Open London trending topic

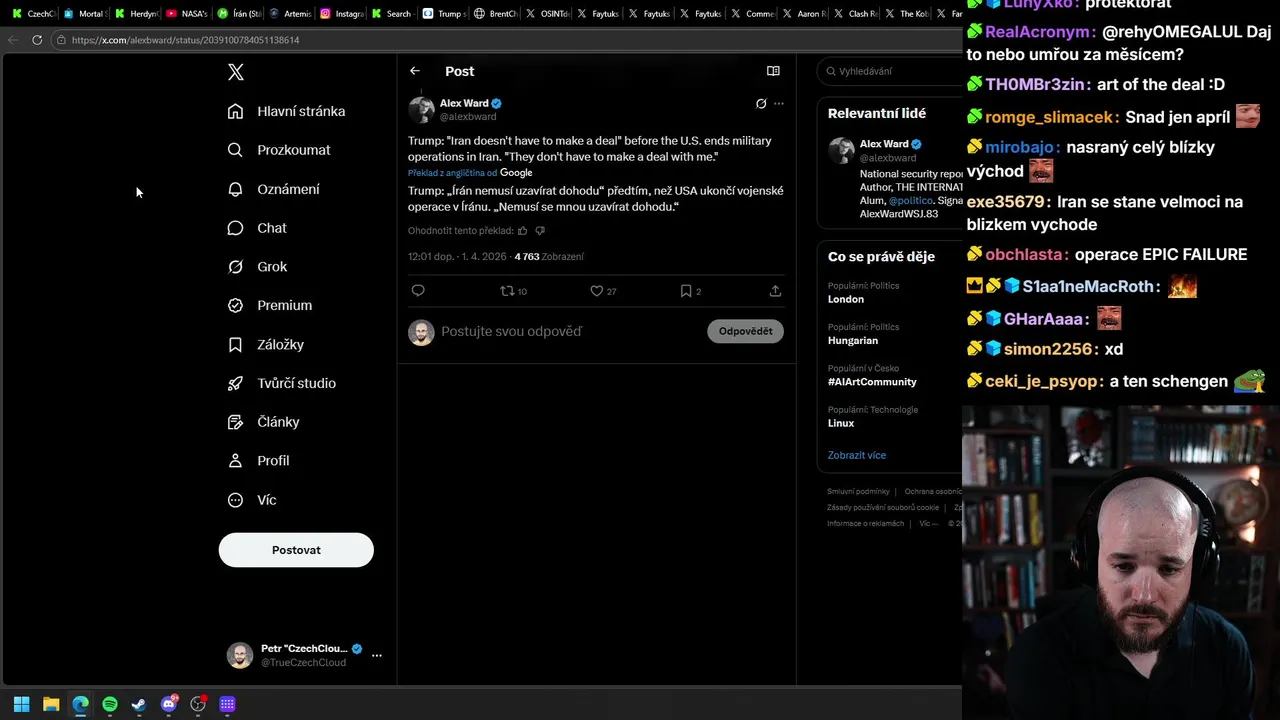[x=846, y=299]
